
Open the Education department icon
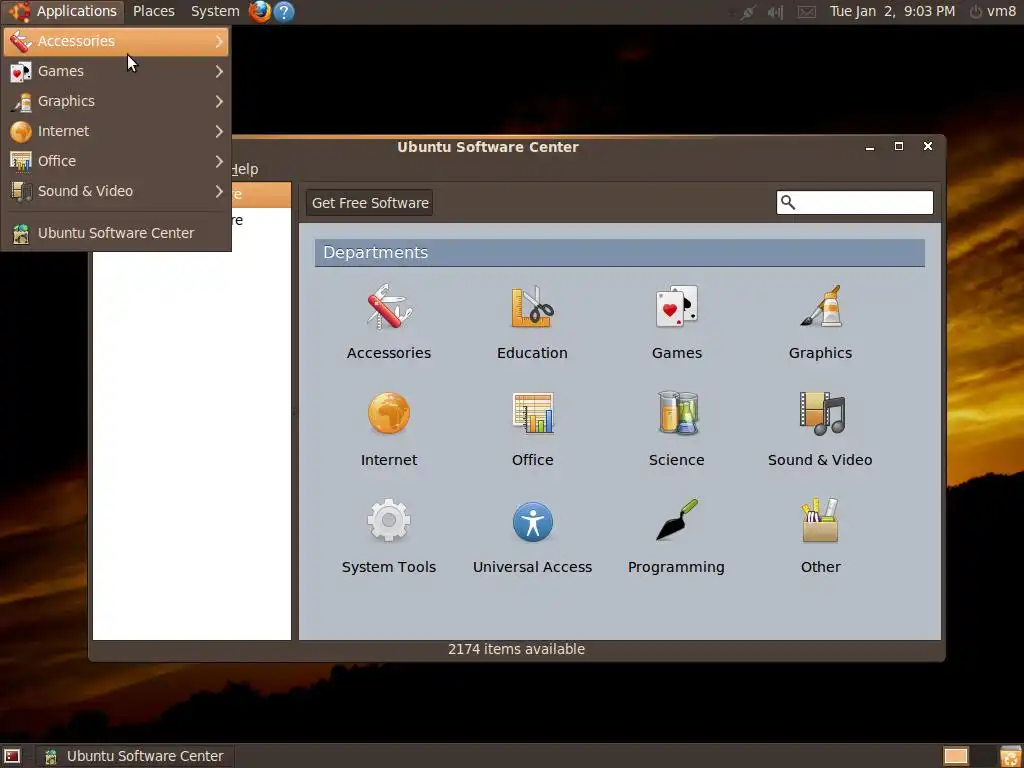[532, 306]
